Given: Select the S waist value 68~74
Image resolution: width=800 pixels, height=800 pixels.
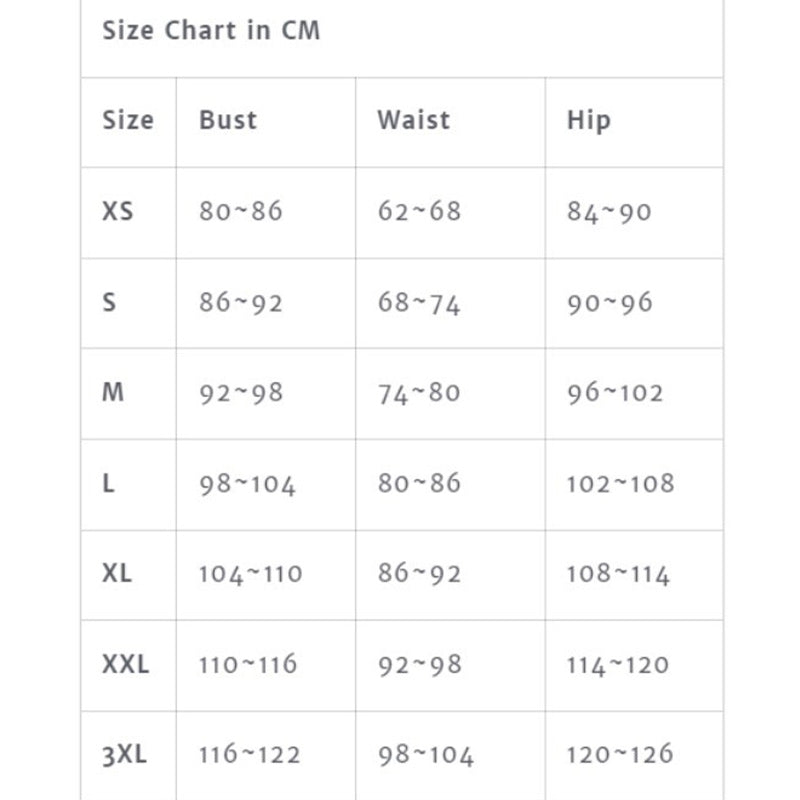Looking at the screenshot, I should pyautogui.click(x=419, y=303).
